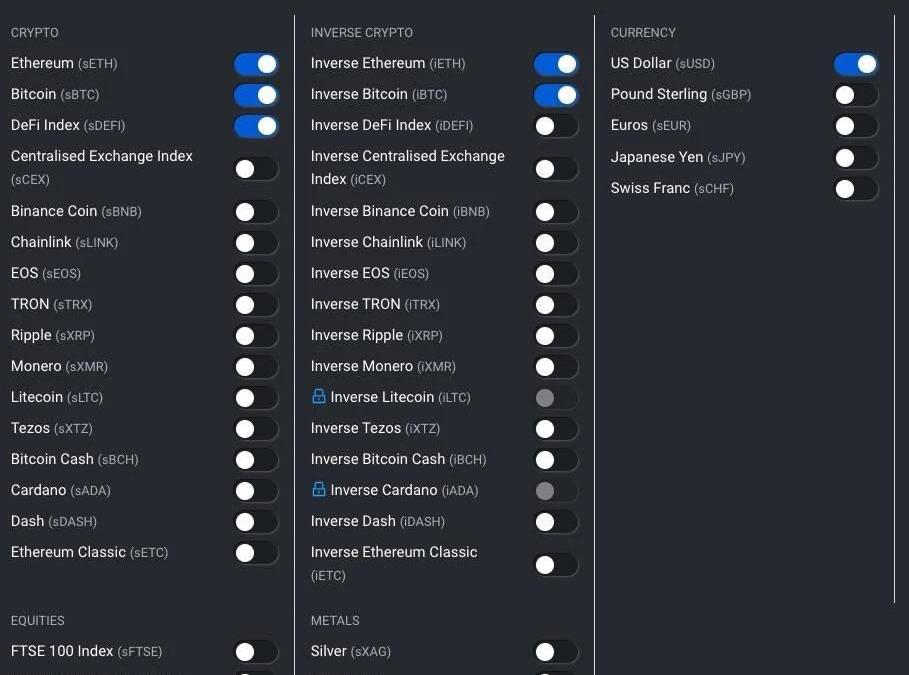
Task: Switch off Inverse Ethereum (iETH)
Action: click(556, 64)
